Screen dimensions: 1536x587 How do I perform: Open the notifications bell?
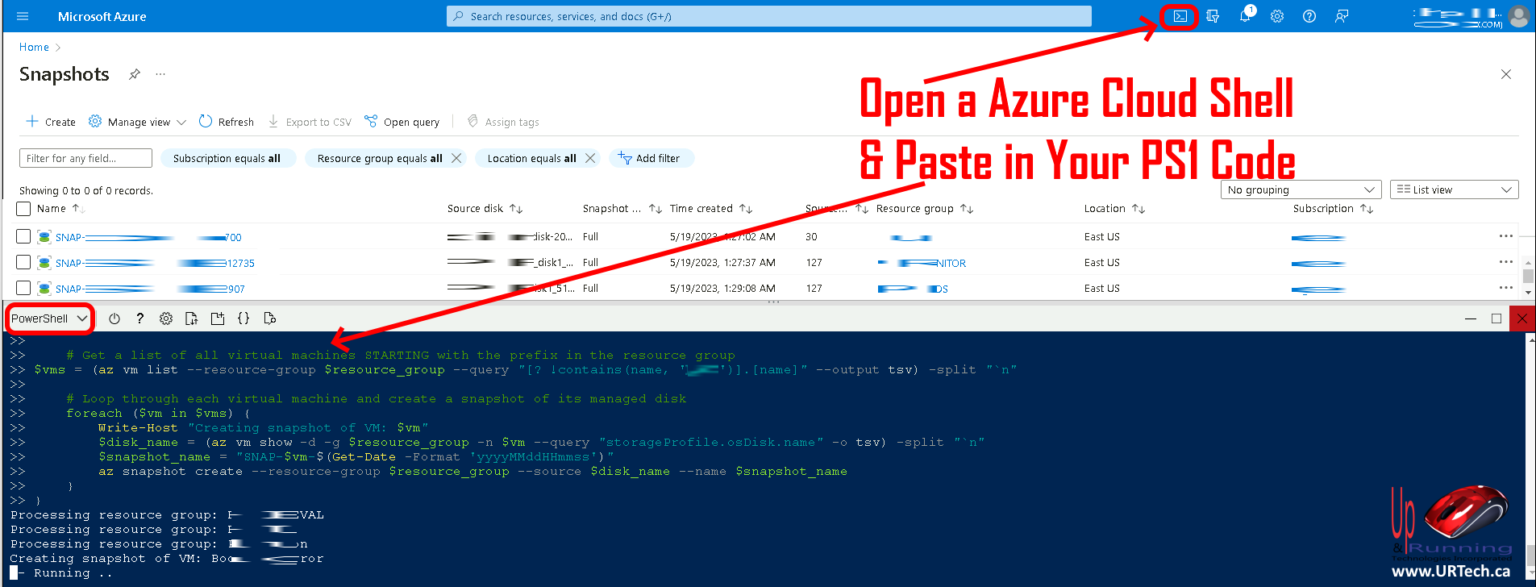pos(1245,16)
